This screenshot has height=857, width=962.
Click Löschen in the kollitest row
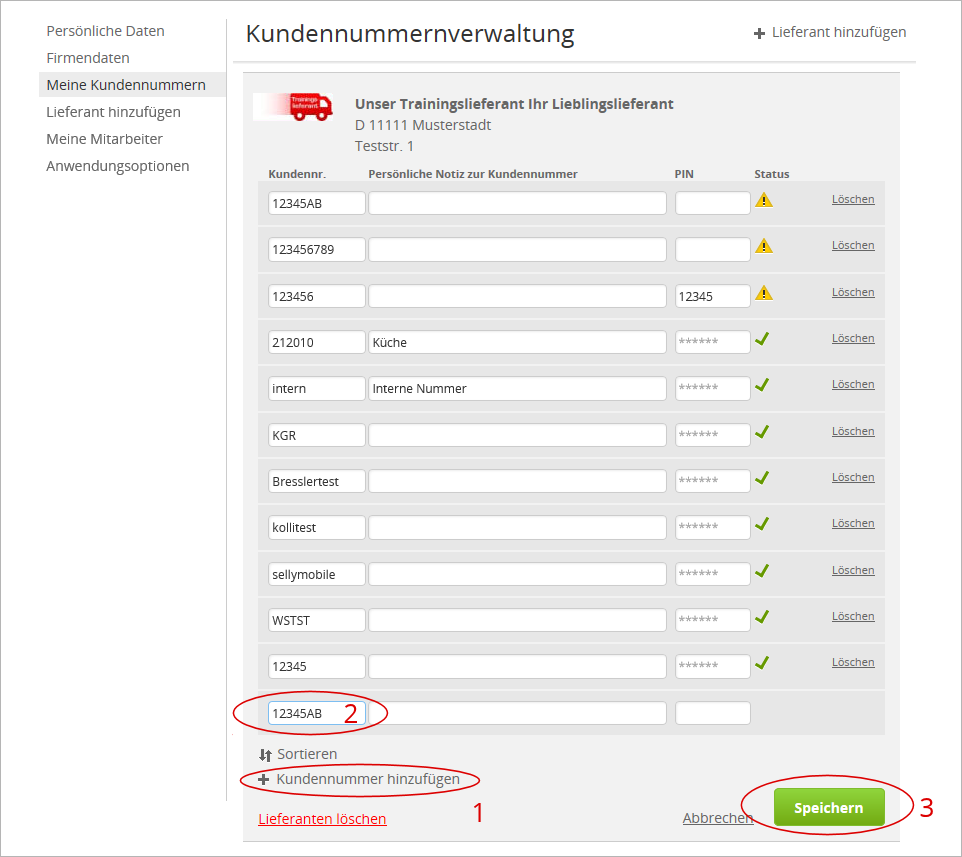(853, 523)
